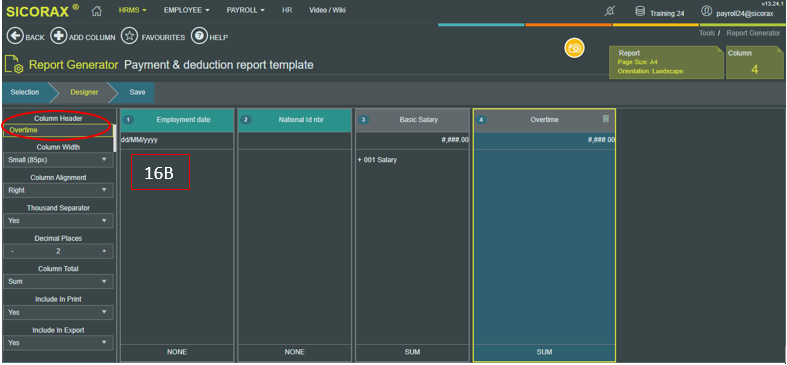
Task: Click the ADD COLUMN label
Action: [92, 38]
